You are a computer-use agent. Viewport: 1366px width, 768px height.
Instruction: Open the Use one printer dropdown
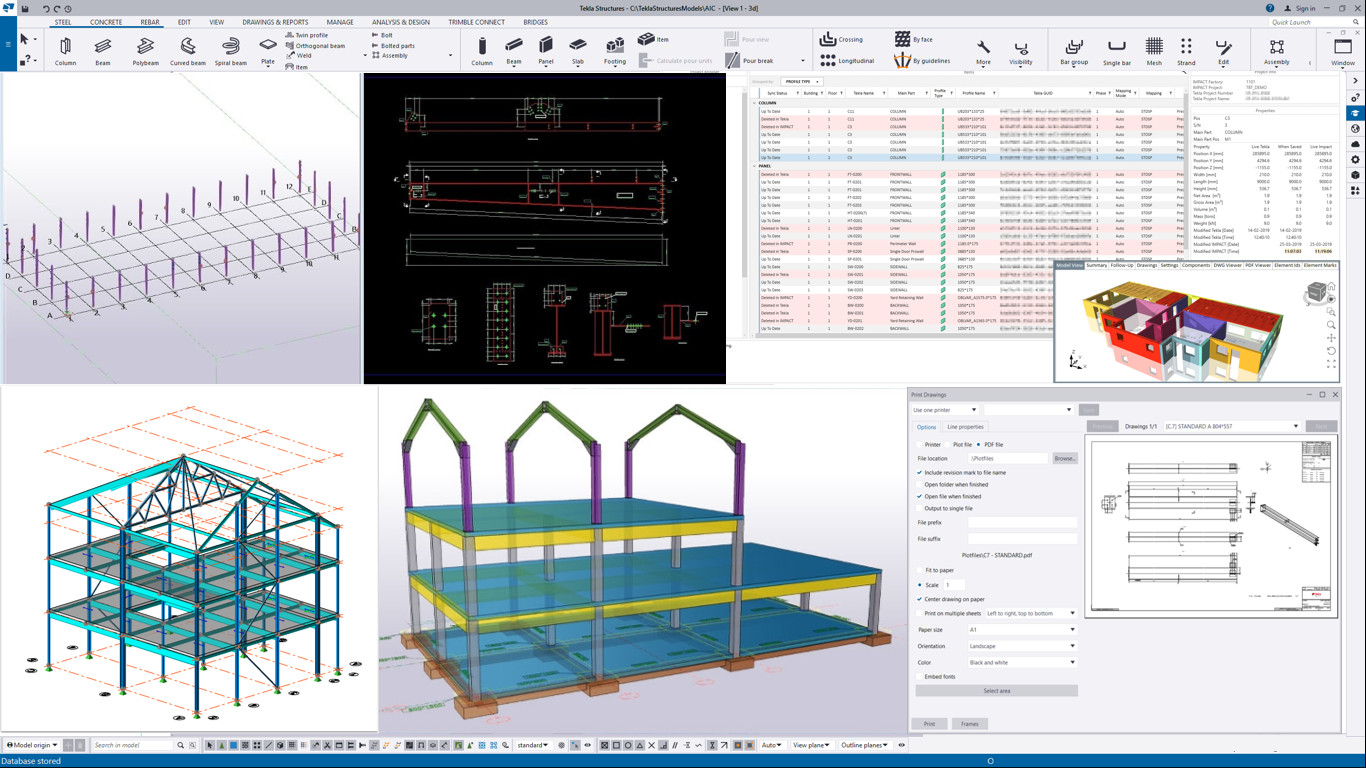click(x=944, y=410)
